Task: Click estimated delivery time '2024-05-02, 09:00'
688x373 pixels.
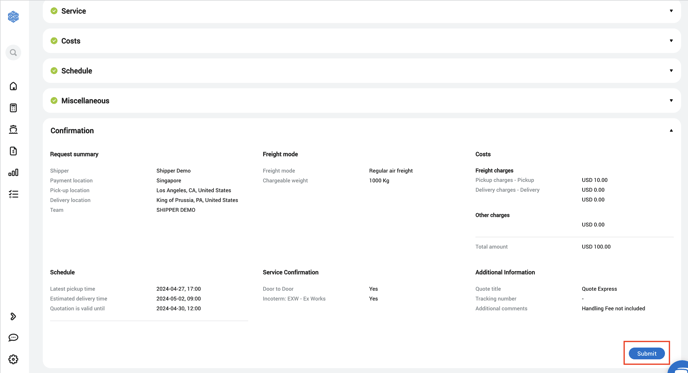Action: coord(179,298)
